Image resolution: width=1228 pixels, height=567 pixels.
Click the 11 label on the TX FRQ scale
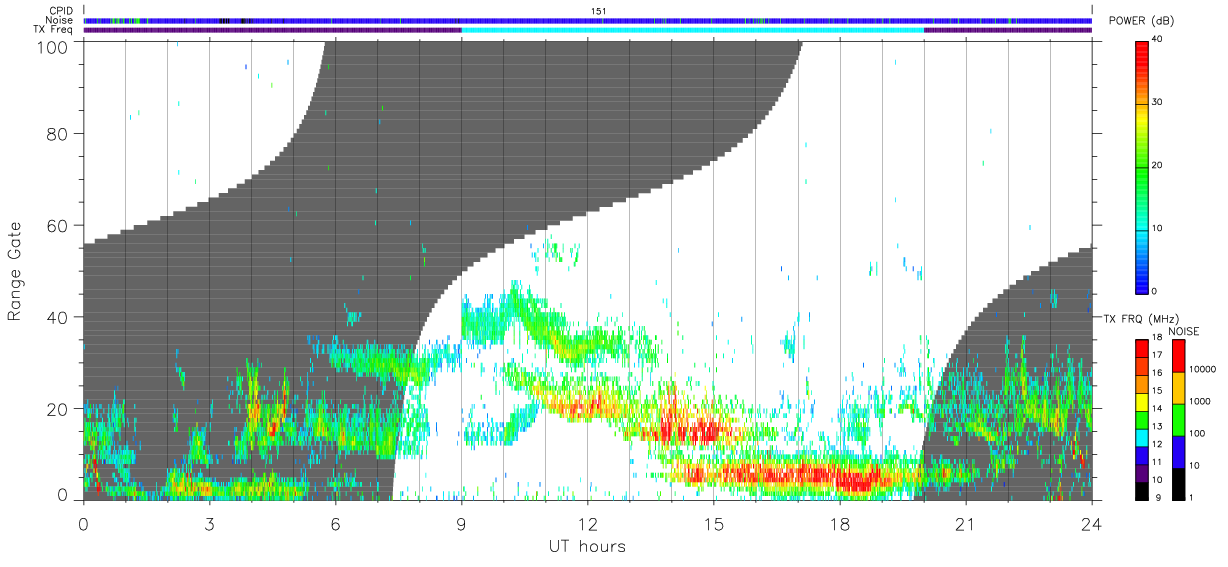click(1158, 461)
